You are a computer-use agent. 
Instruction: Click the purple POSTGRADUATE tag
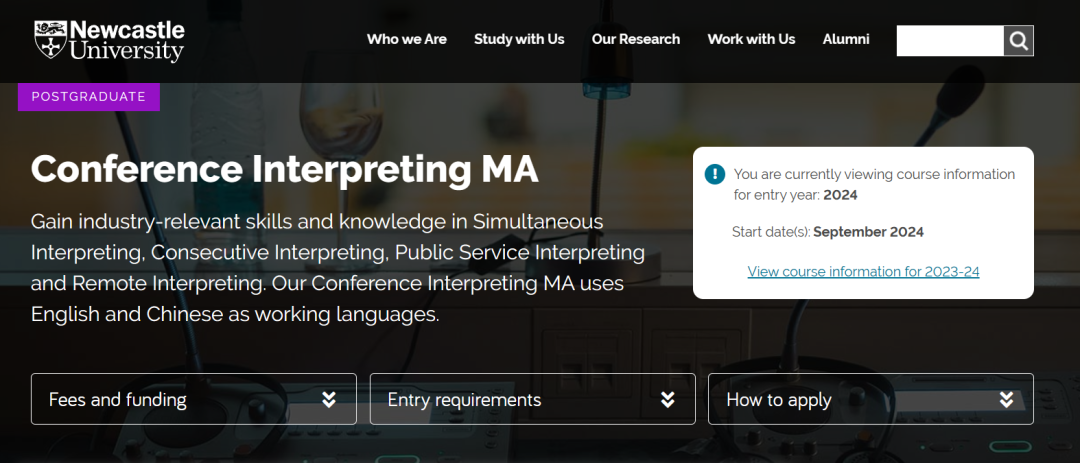tap(89, 97)
